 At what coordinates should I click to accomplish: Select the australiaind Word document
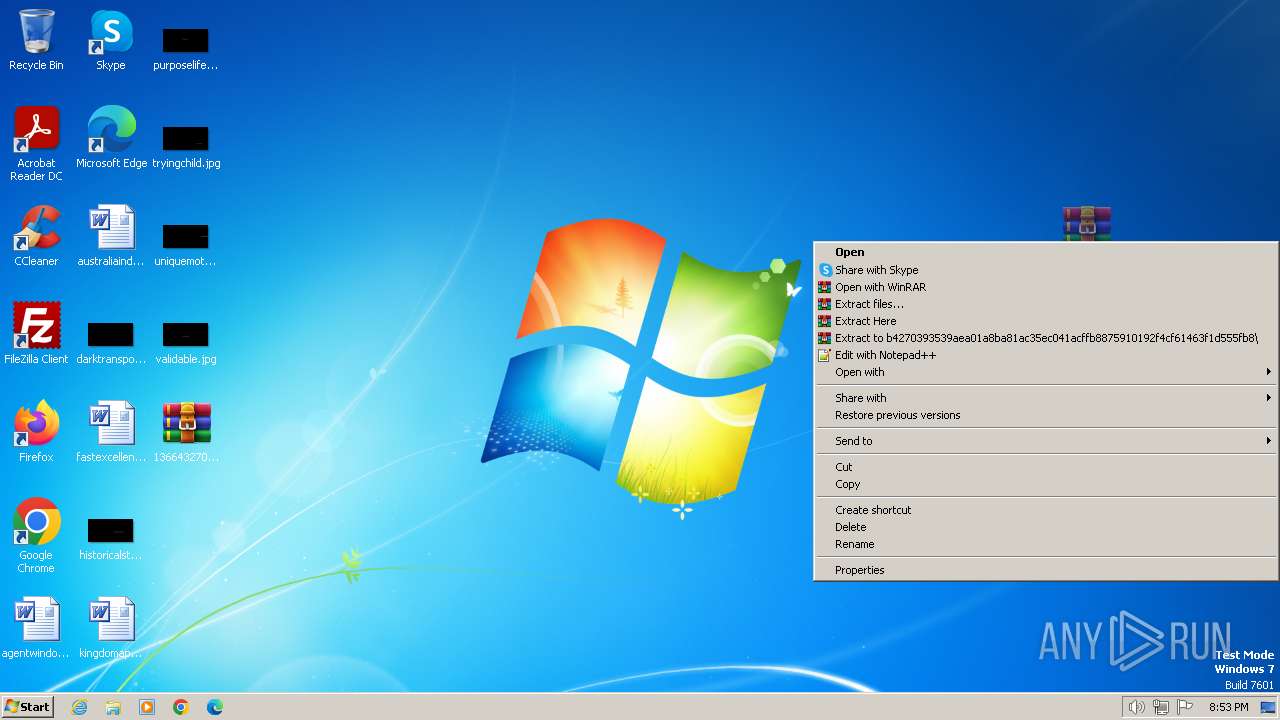coord(111,236)
